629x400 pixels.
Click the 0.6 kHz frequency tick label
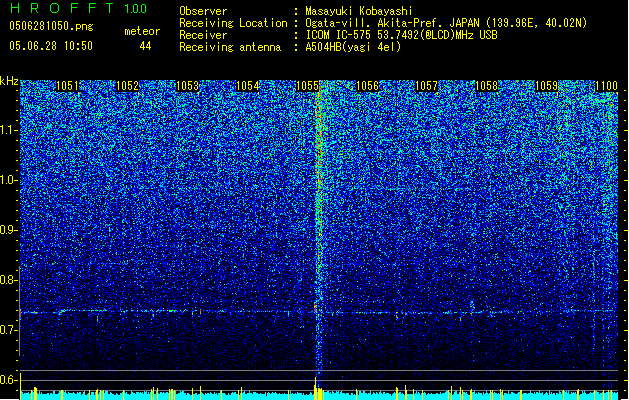tap(9, 380)
